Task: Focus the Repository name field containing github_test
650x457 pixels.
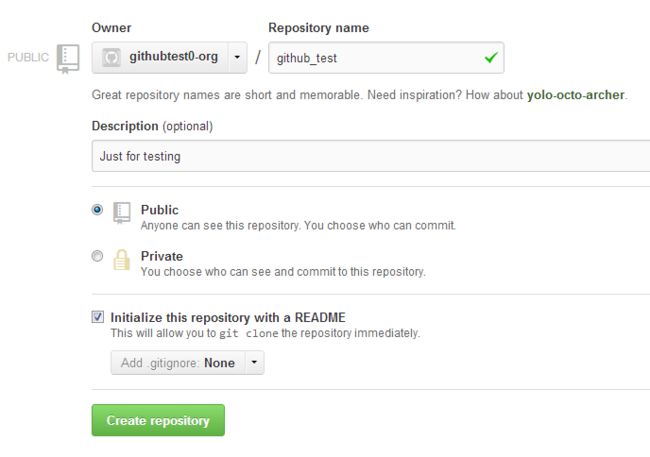Action: click(386, 58)
